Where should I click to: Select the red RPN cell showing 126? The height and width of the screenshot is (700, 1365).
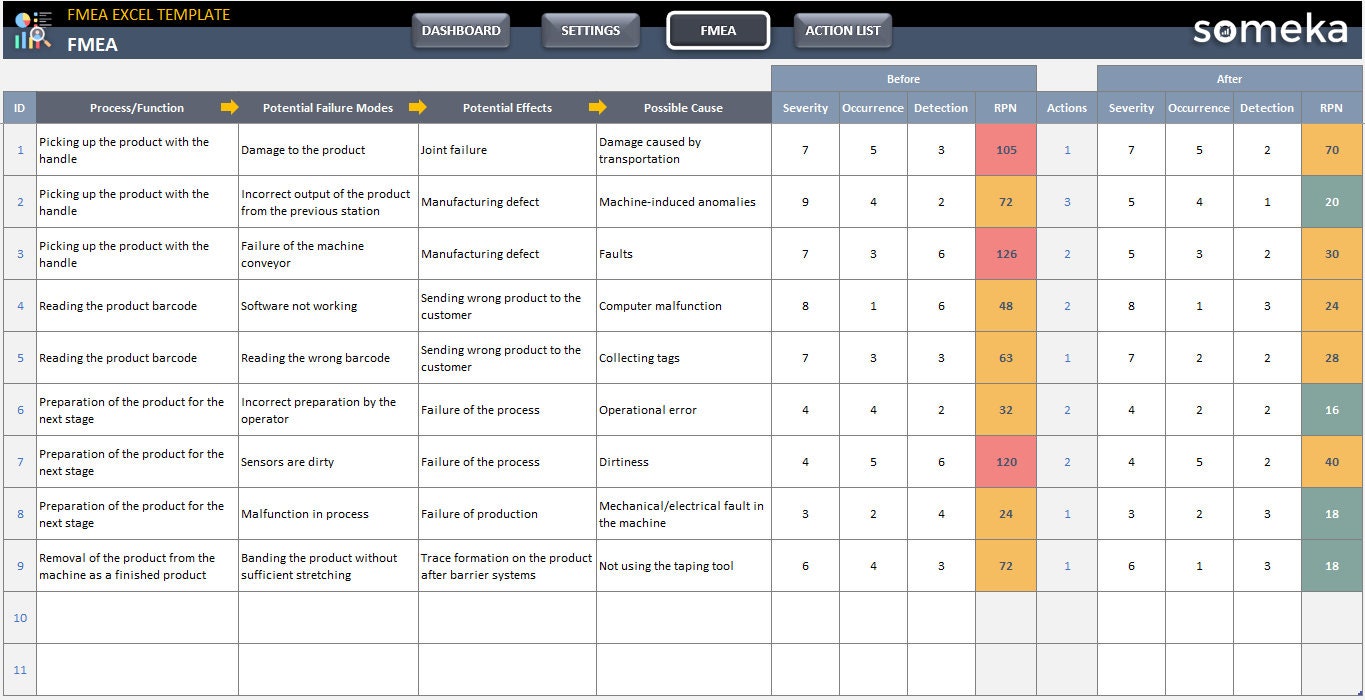pyautogui.click(x=1006, y=254)
